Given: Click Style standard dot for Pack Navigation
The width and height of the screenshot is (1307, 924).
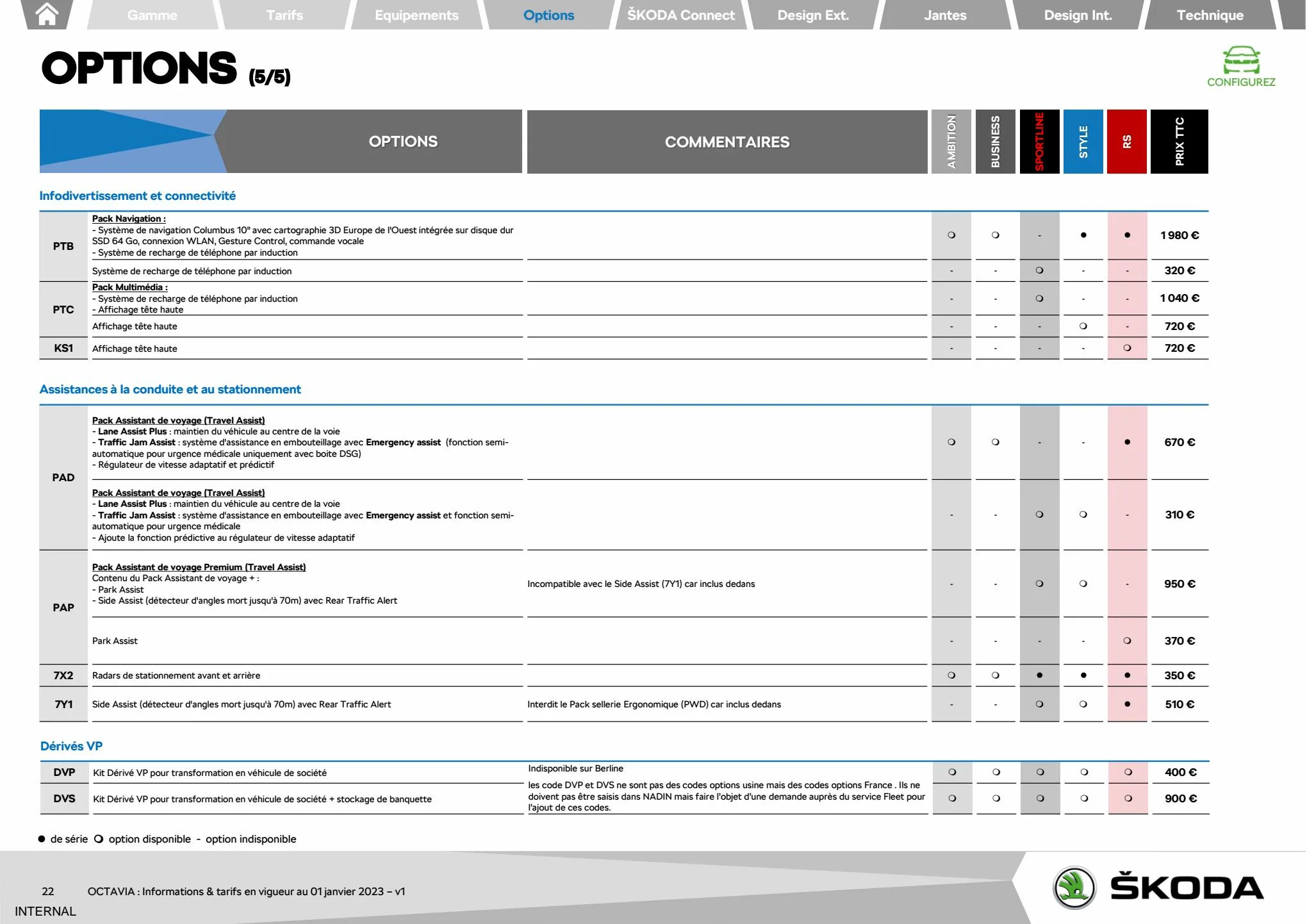Looking at the screenshot, I should coord(1083,235).
